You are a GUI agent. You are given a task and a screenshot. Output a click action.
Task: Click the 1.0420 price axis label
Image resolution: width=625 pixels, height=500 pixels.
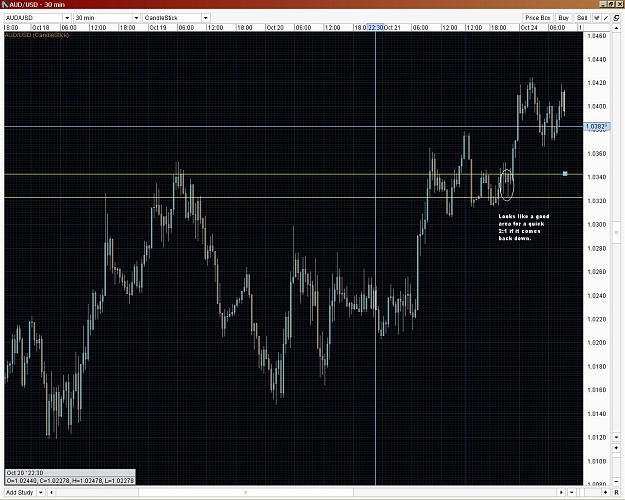coord(596,83)
